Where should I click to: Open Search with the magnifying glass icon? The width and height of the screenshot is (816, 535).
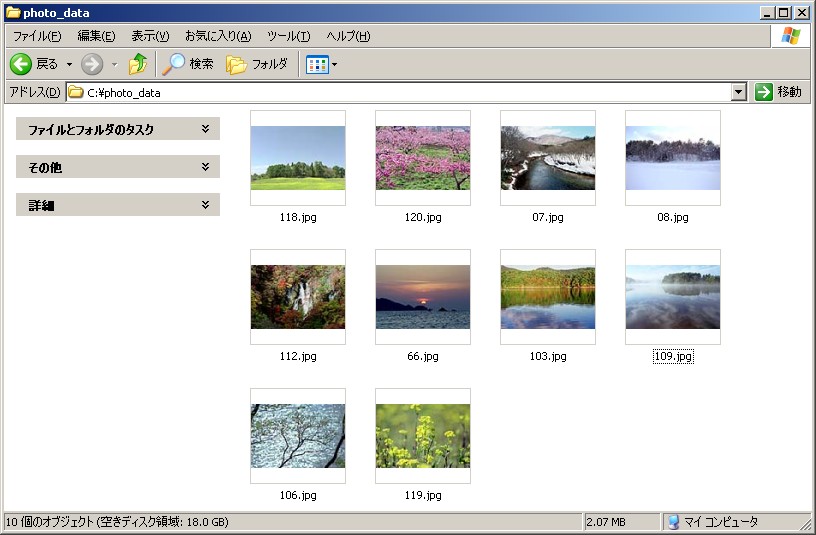click(173, 64)
